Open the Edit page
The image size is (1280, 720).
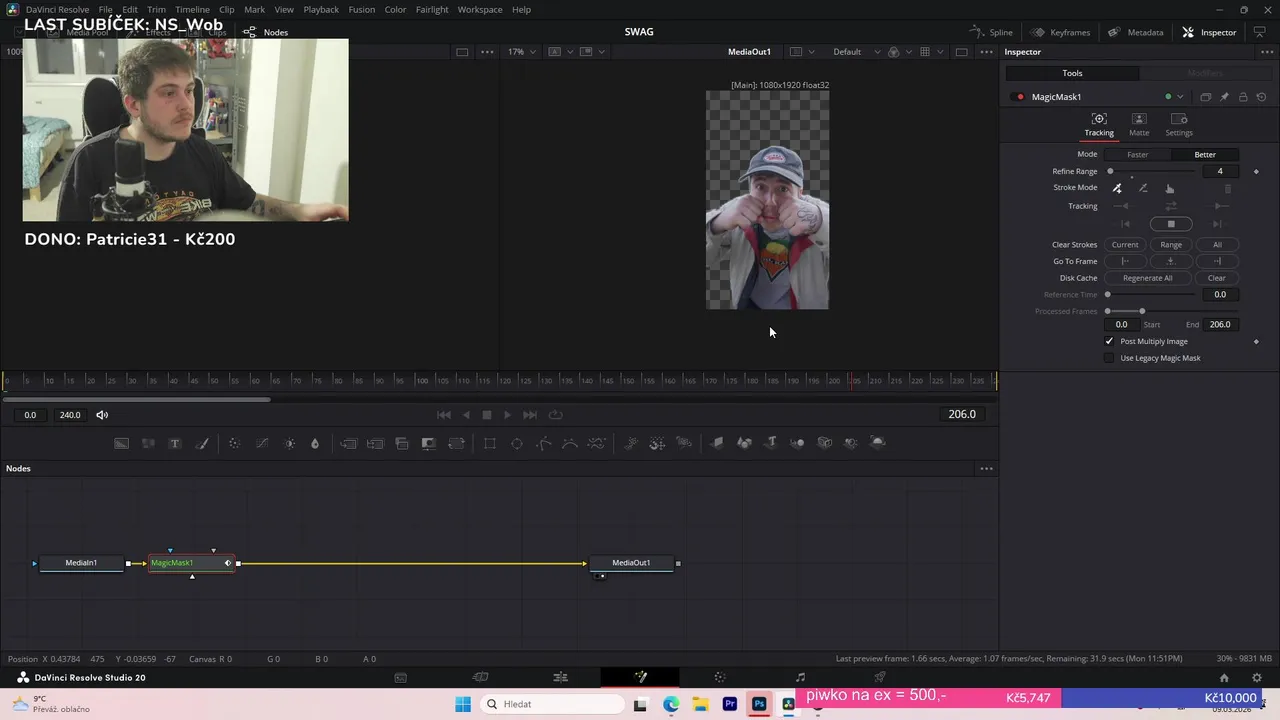(x=560, y=677)
